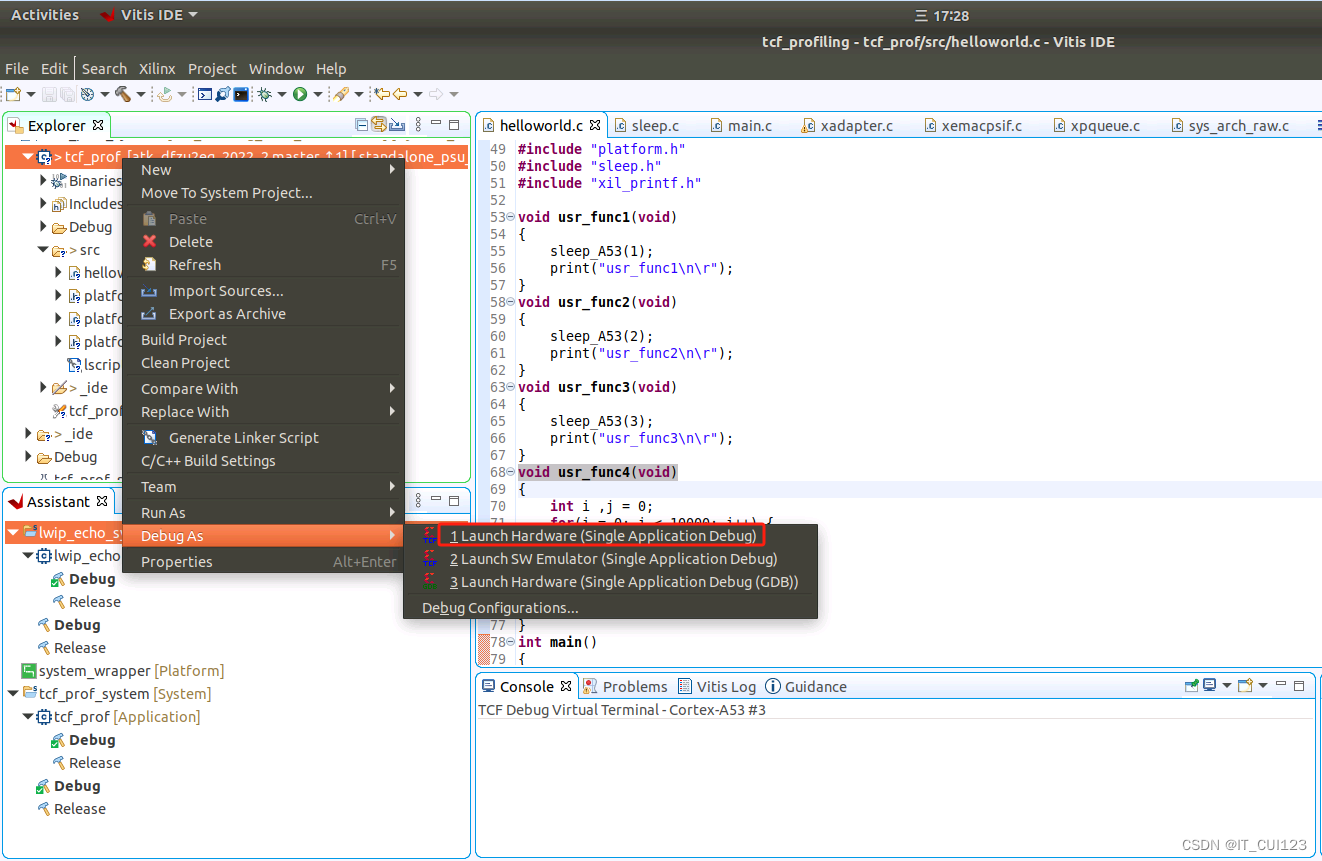Click the Debug bug toolbar icon

coord(265,94)
